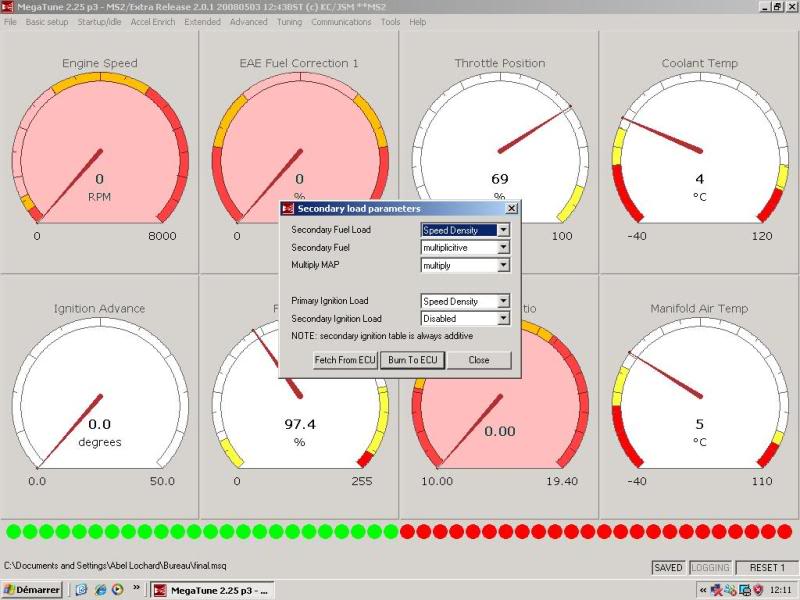Click the Primary Ignition Load label
This screenshot has width=800, height=600.
[x=330, y=301]
